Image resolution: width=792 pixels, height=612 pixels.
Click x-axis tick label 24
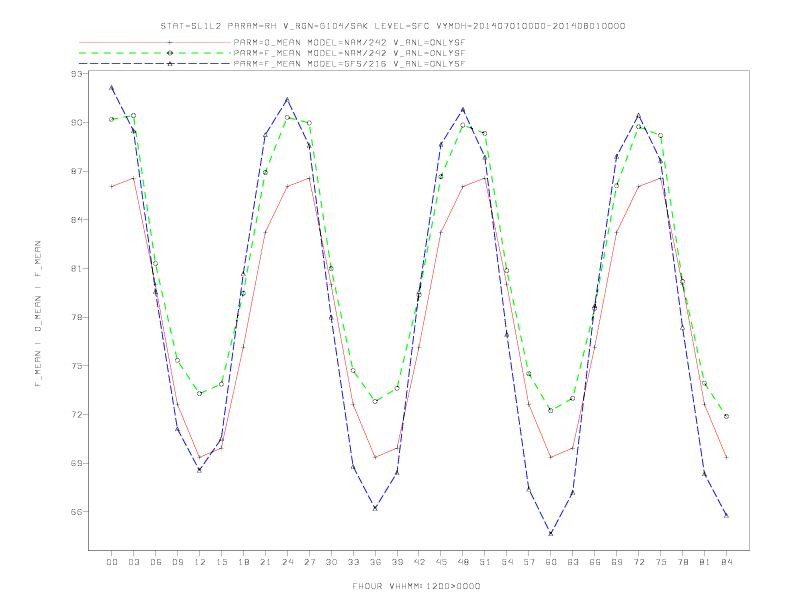287,562
